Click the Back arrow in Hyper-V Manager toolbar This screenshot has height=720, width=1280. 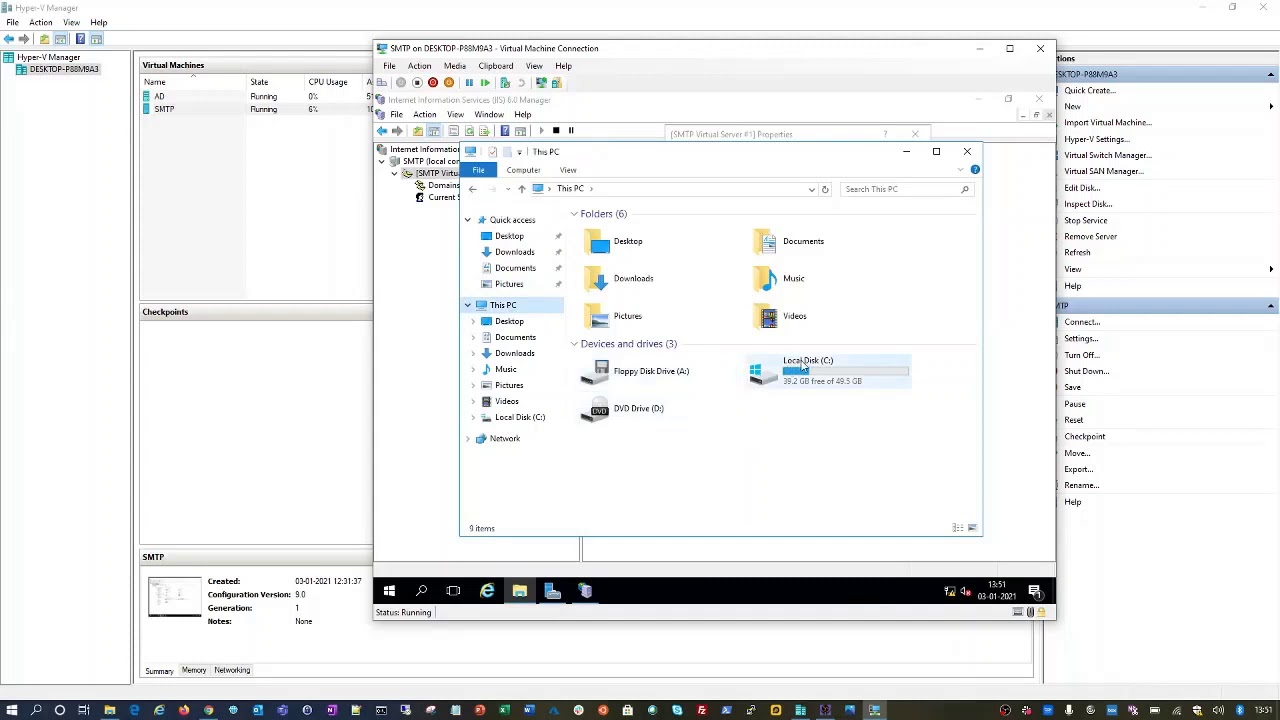pyautogui.click(x=8, y=39)
